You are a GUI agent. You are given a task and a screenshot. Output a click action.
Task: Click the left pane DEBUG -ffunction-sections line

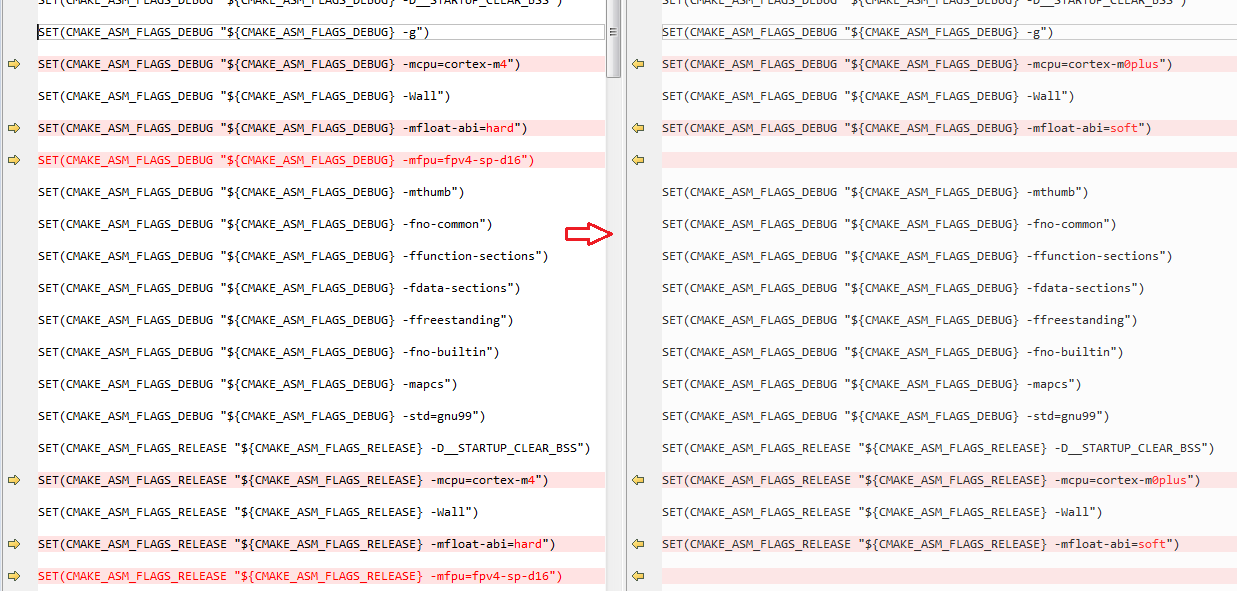[292, 256]
